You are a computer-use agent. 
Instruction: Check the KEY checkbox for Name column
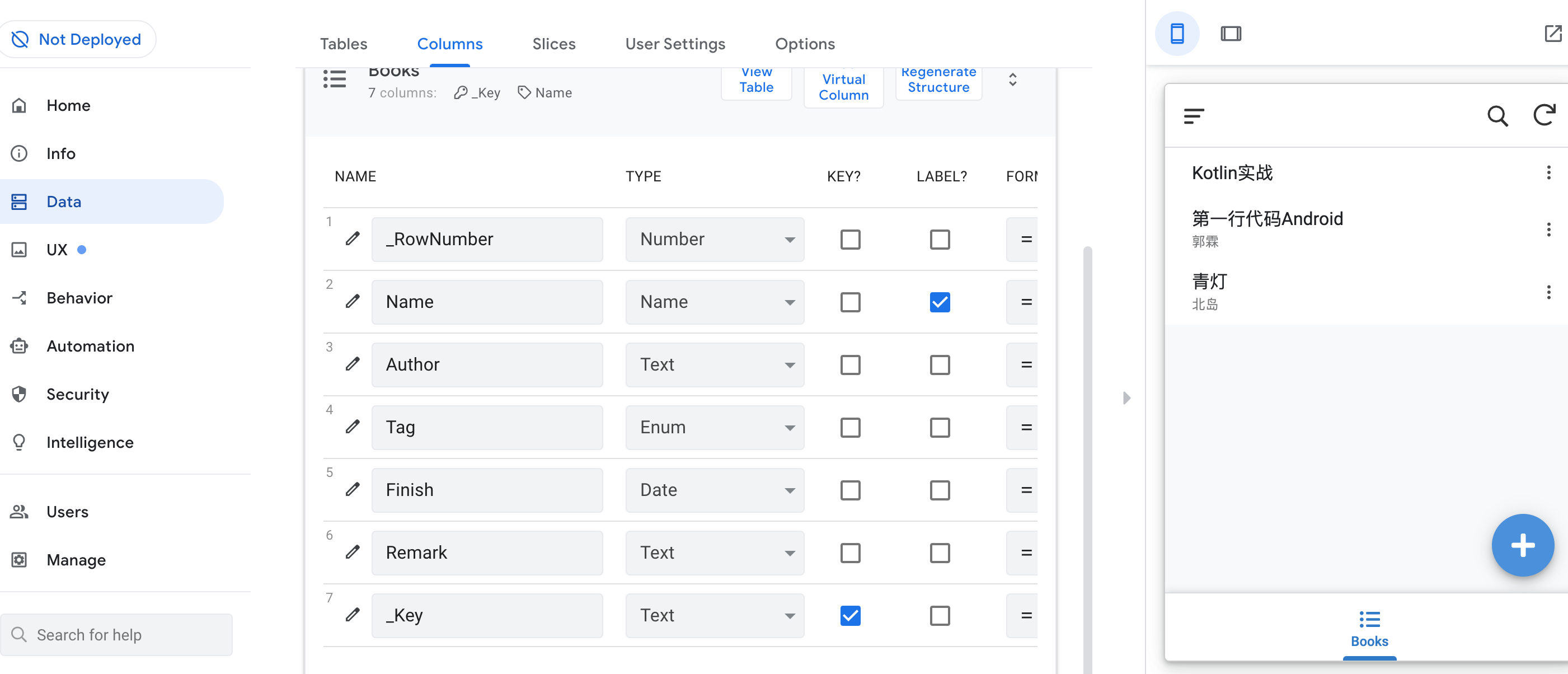pos(849,302)
